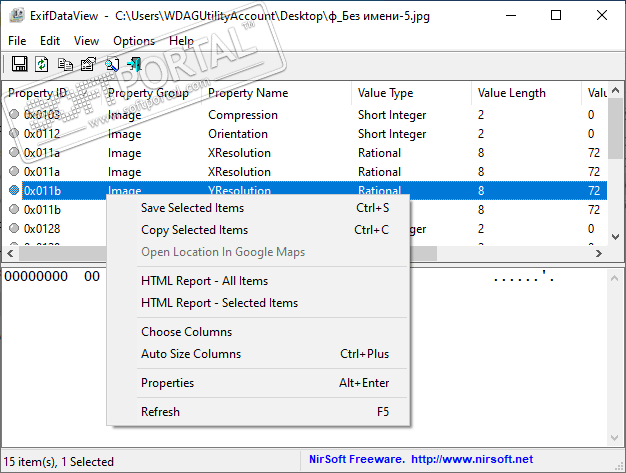Click list scrollbar down arrow
This screenshot has width=626, height=473.
(615, 237)
